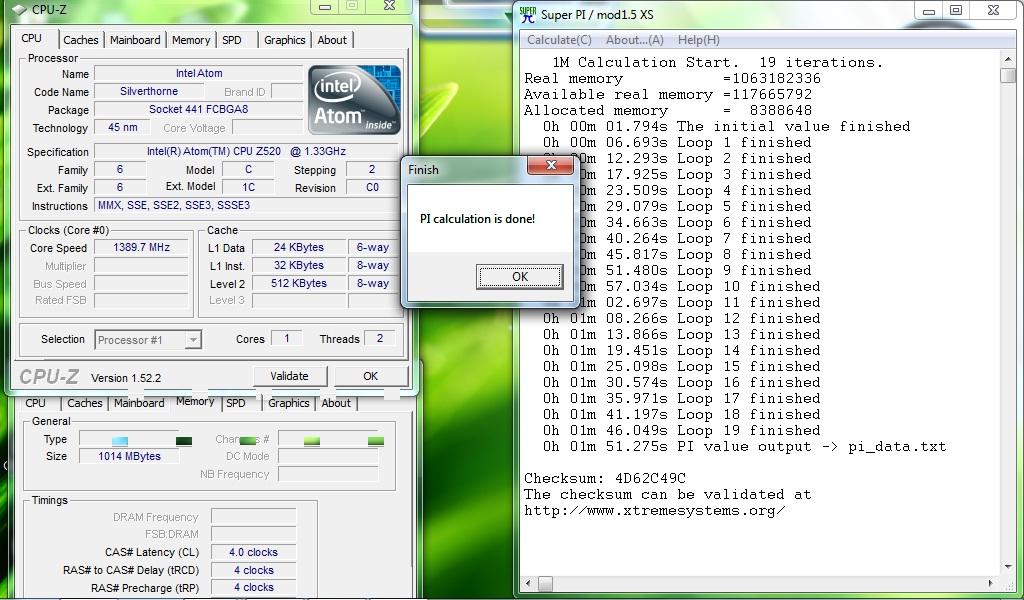Click the Specification field with Z520 text
The image size is (1024, 600).
pyautogui.click(x=246, y=151)
